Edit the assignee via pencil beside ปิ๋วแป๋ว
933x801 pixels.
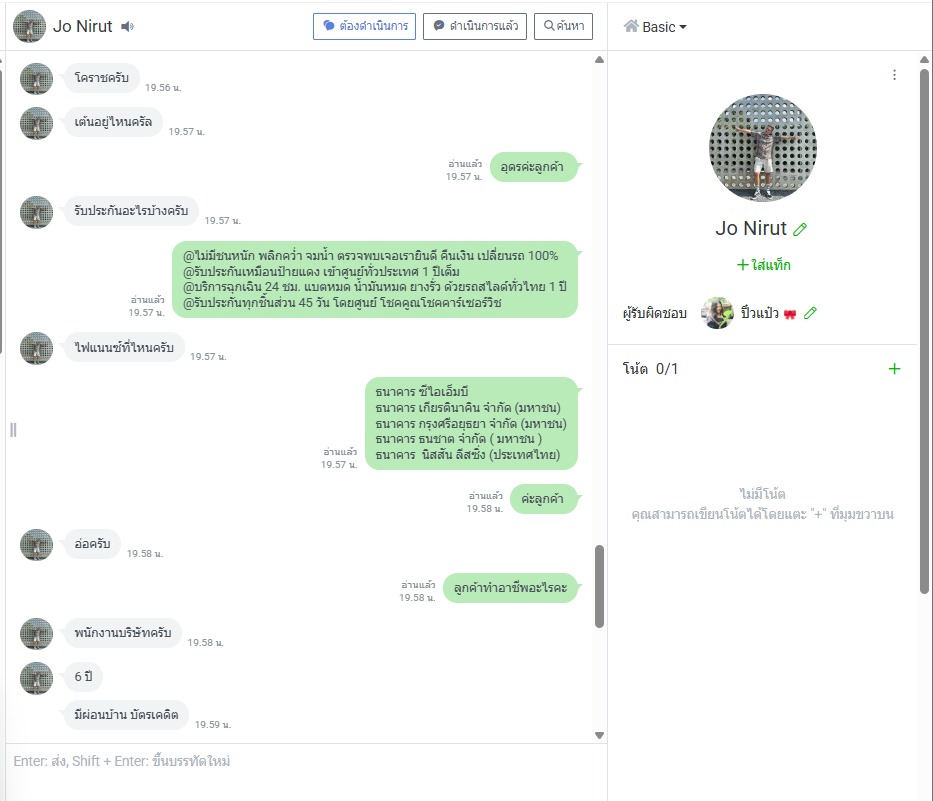tap(810, 313)
